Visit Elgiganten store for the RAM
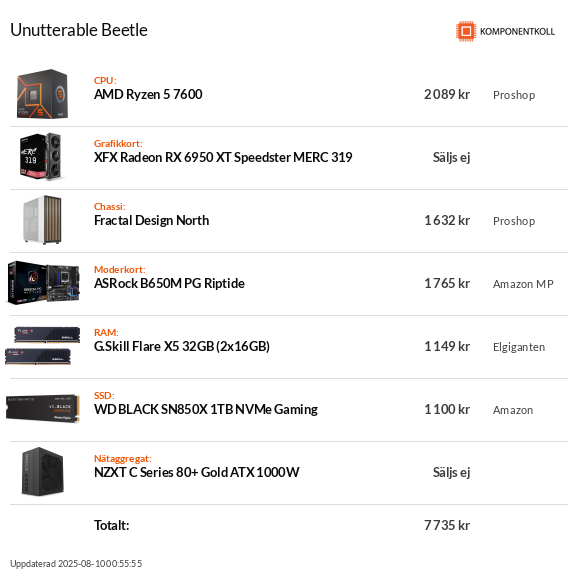Screen dimensions: 577x577 519,347
